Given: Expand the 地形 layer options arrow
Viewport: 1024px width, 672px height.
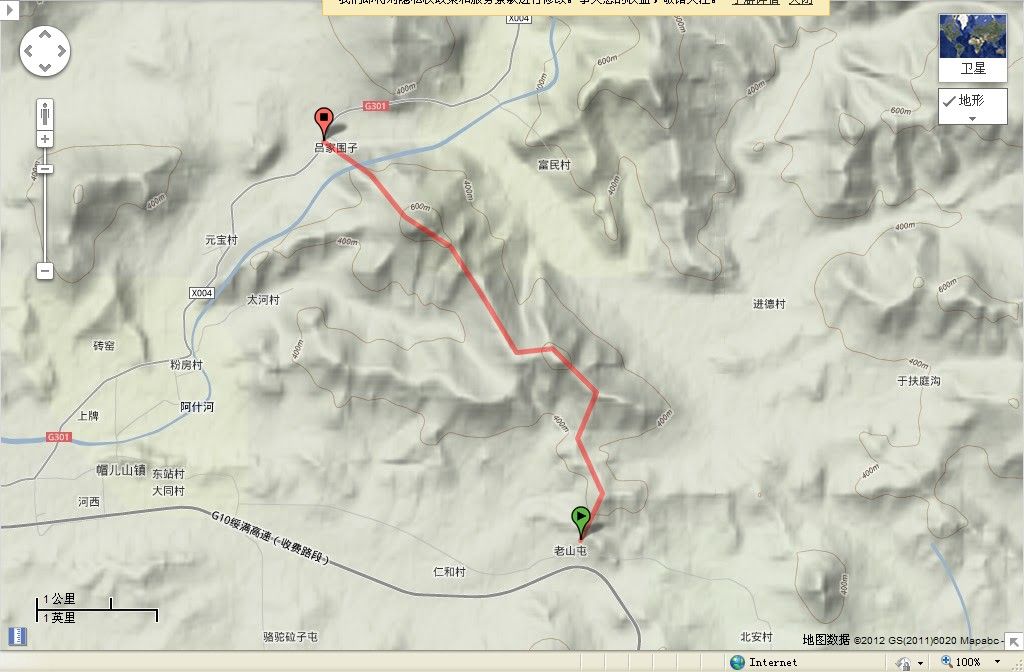Looking at the screenshot, I should point(972,119).
